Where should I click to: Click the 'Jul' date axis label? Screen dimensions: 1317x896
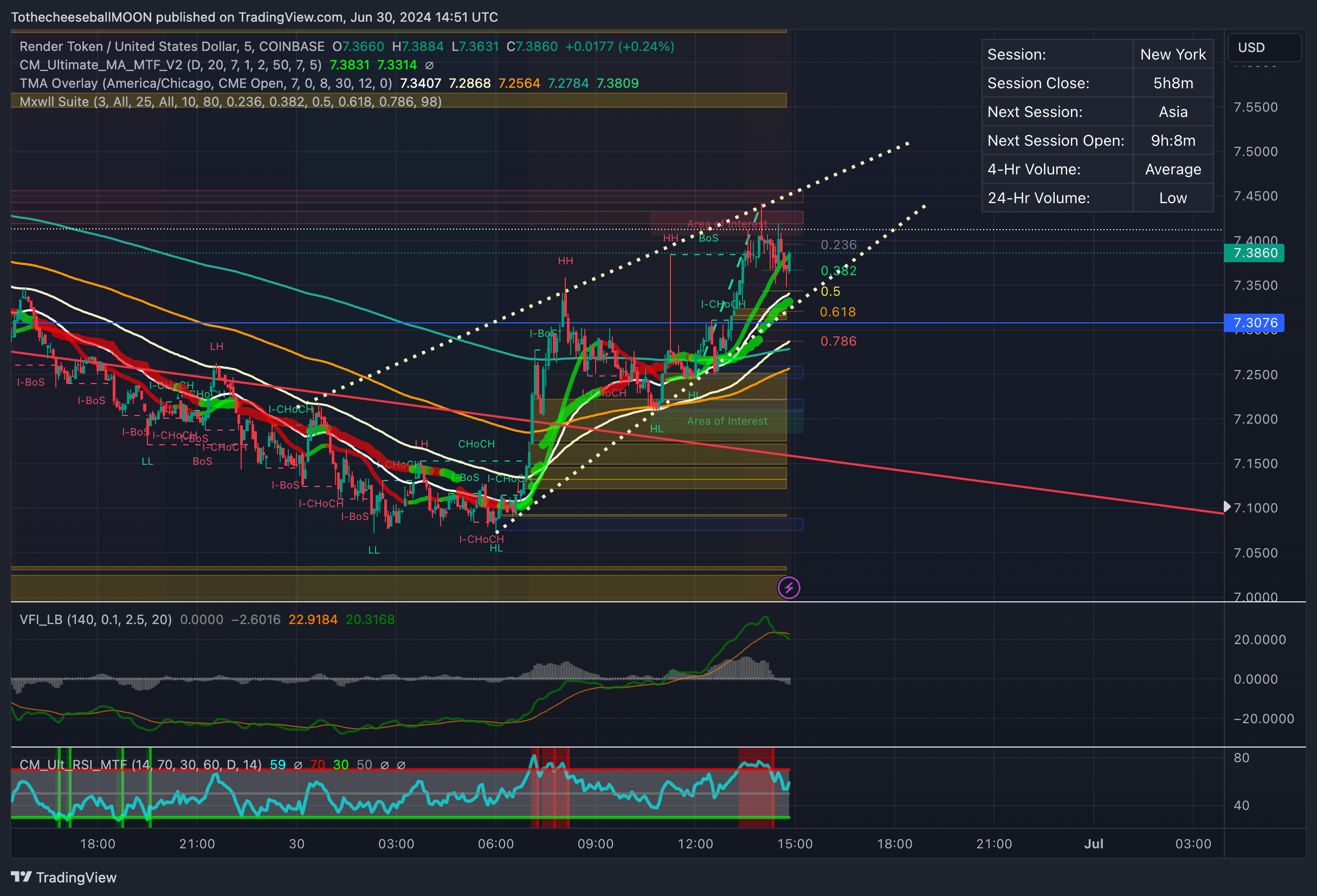pyautogui.click(x=1094, y=844)
